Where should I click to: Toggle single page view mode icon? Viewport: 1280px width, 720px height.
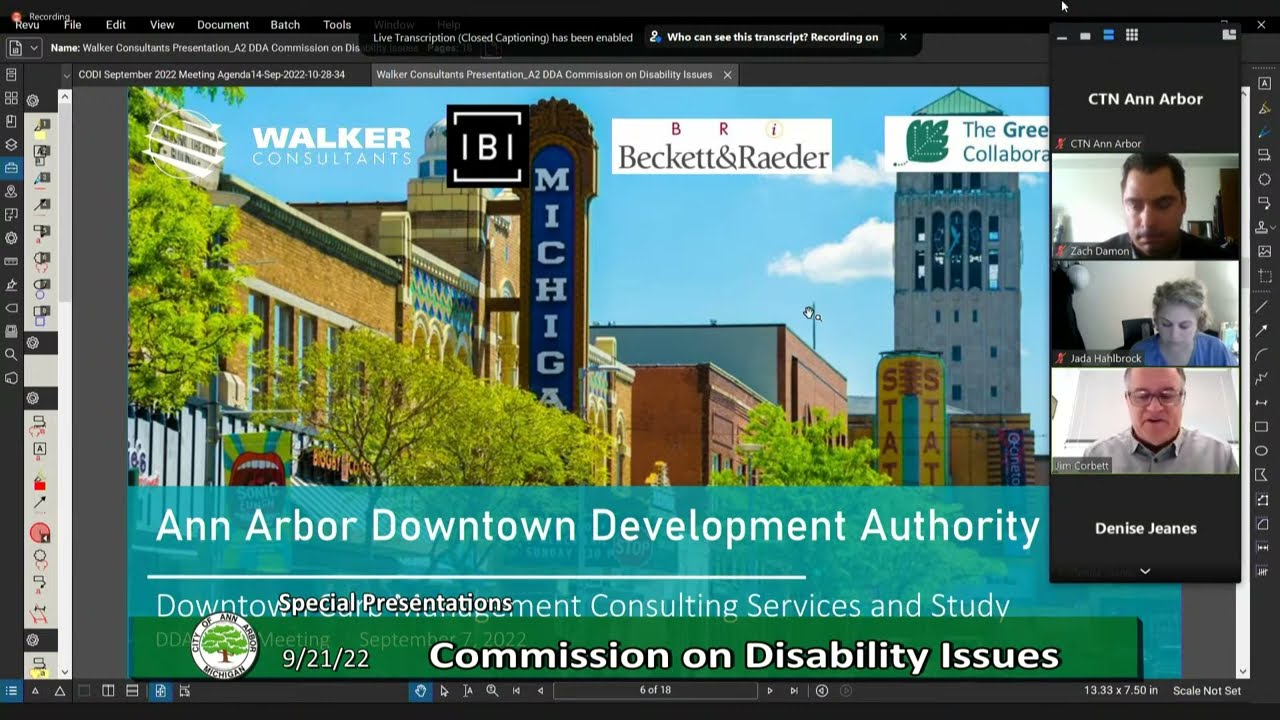tap(84, 690)
